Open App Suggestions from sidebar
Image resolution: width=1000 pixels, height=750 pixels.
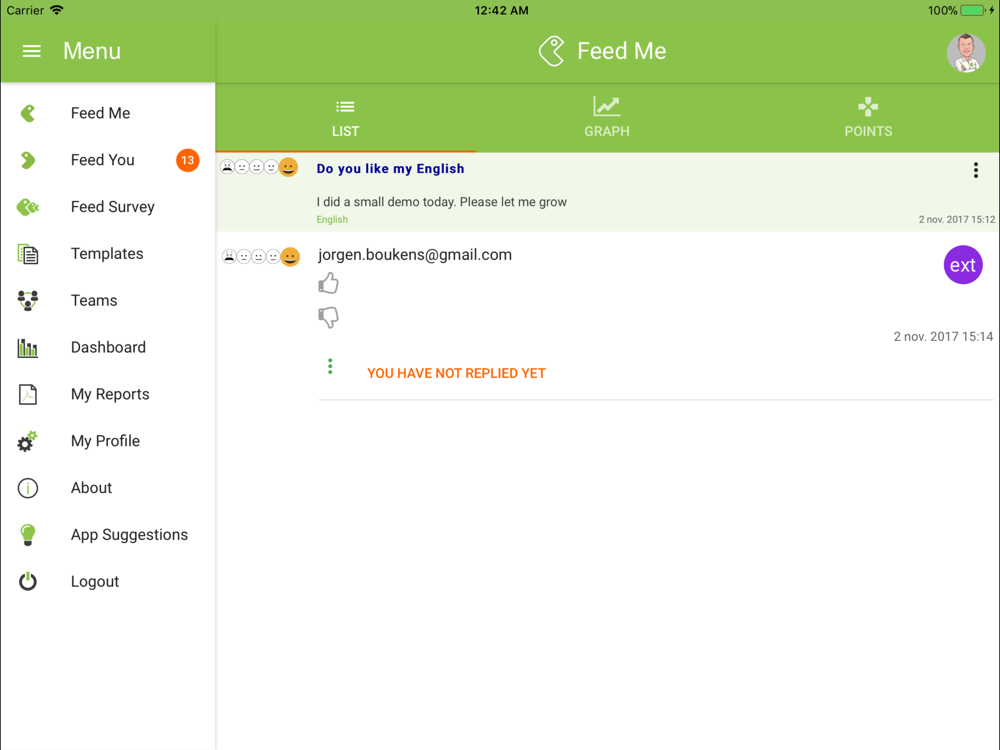(x=107, y=534)
